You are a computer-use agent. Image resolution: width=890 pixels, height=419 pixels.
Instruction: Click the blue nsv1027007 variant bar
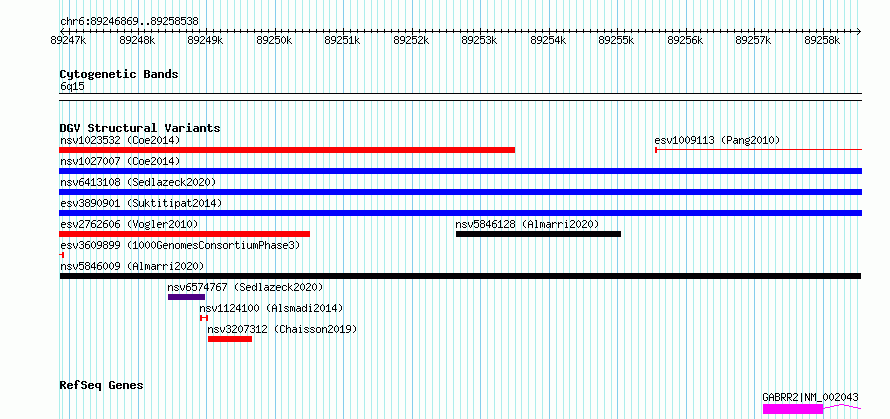click(x=460, y=171)
